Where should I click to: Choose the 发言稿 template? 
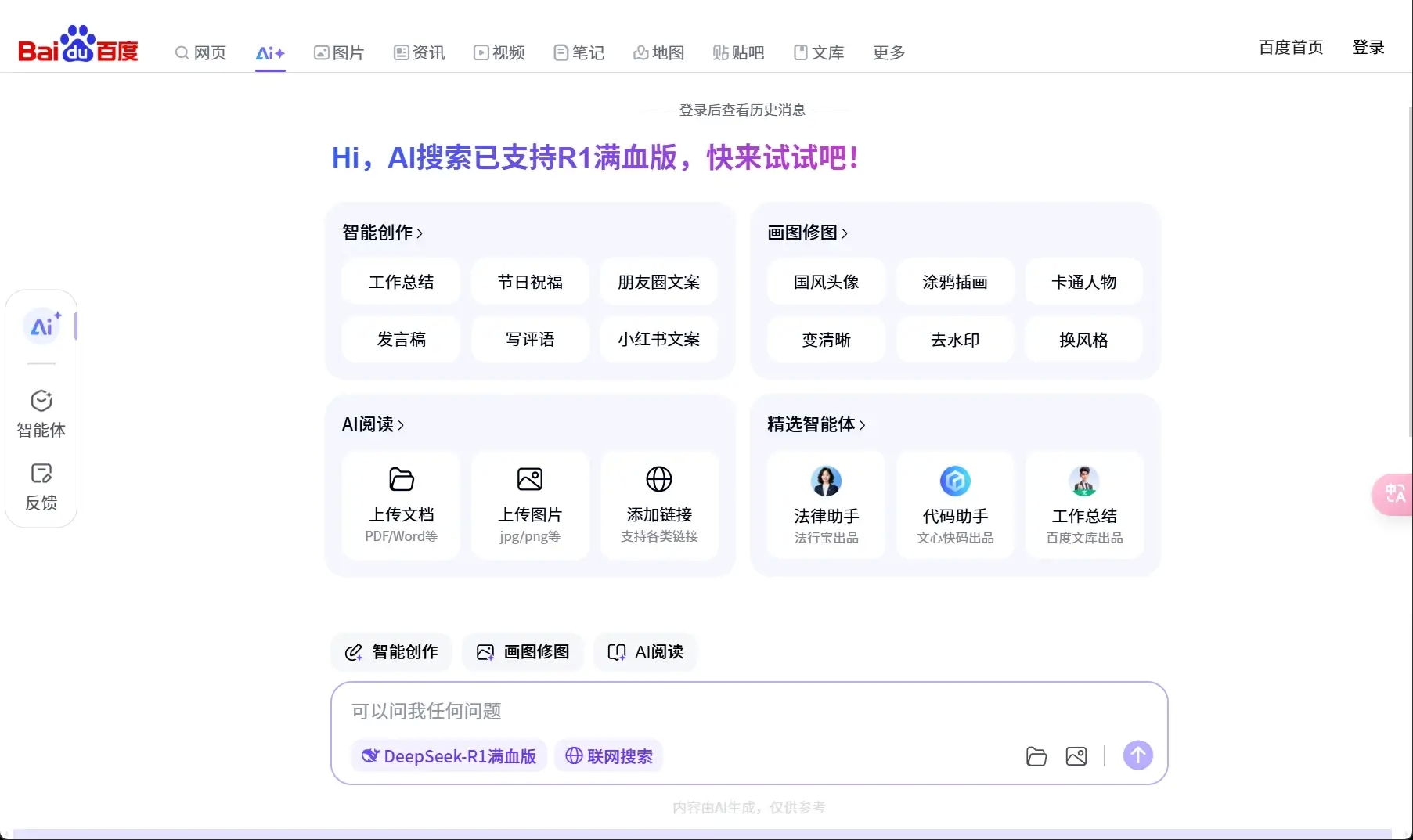[x=401, y=339]
